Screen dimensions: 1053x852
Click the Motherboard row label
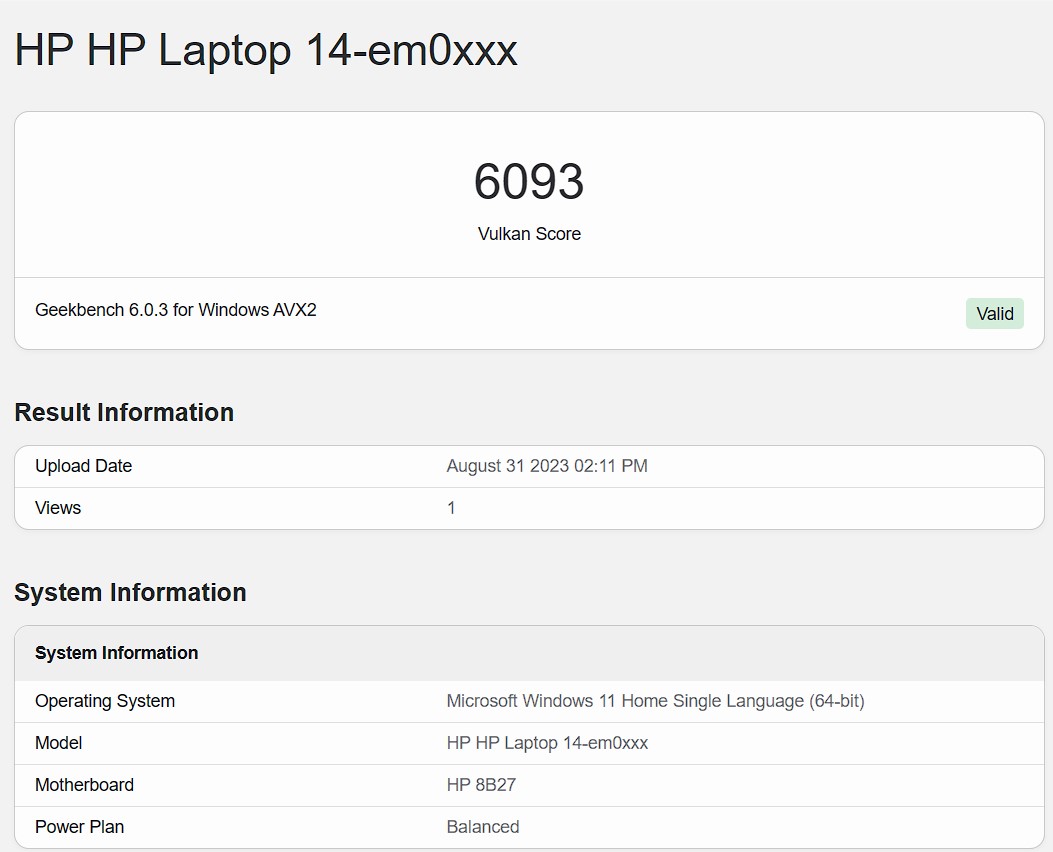point(85,785)
